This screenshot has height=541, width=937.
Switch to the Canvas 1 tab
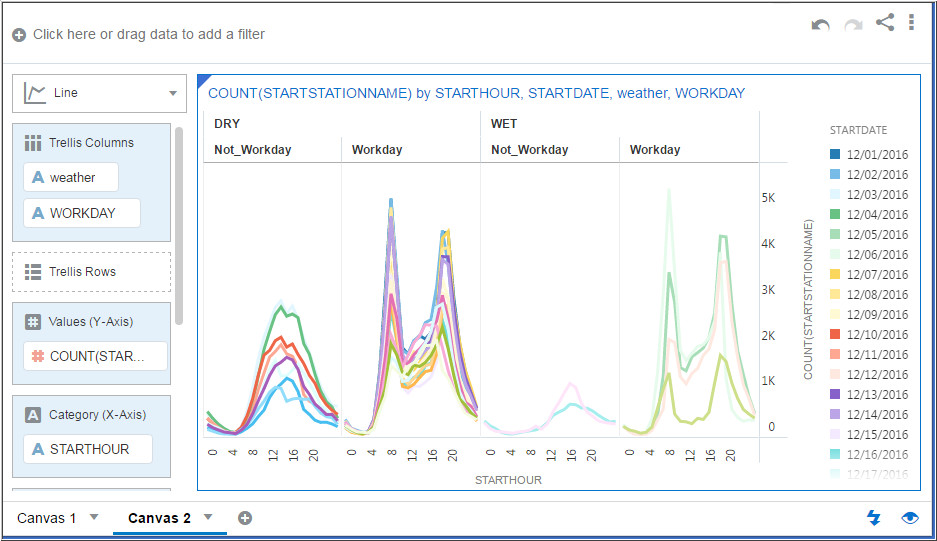(x=47, y=518)
